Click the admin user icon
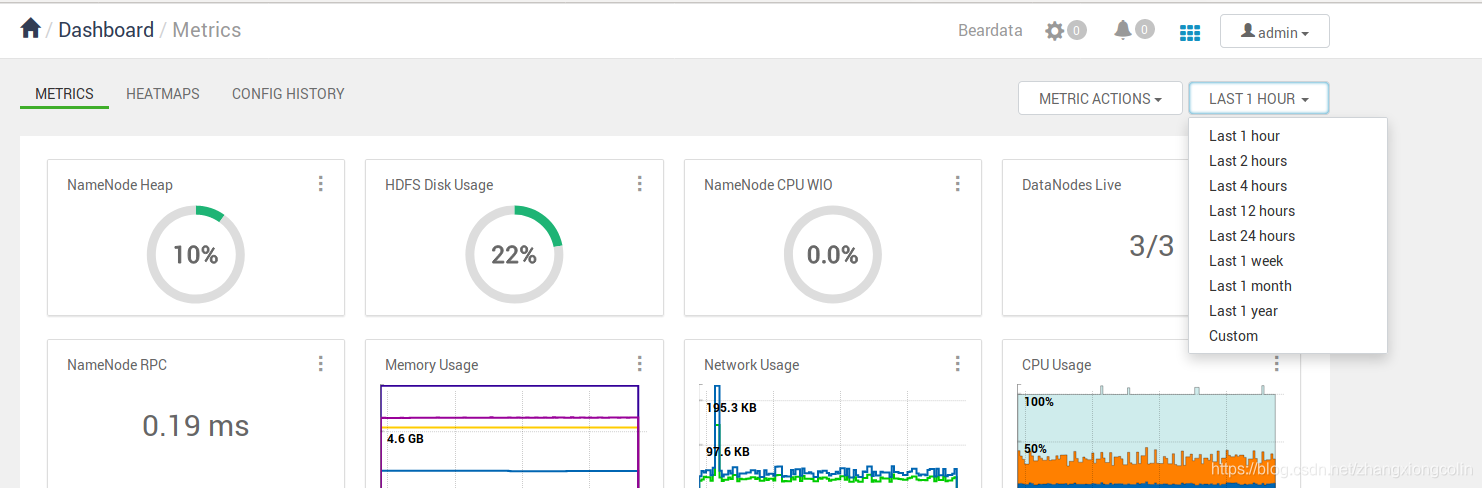The height and width of the screenshot is (488, 1482). (1248, 31)
